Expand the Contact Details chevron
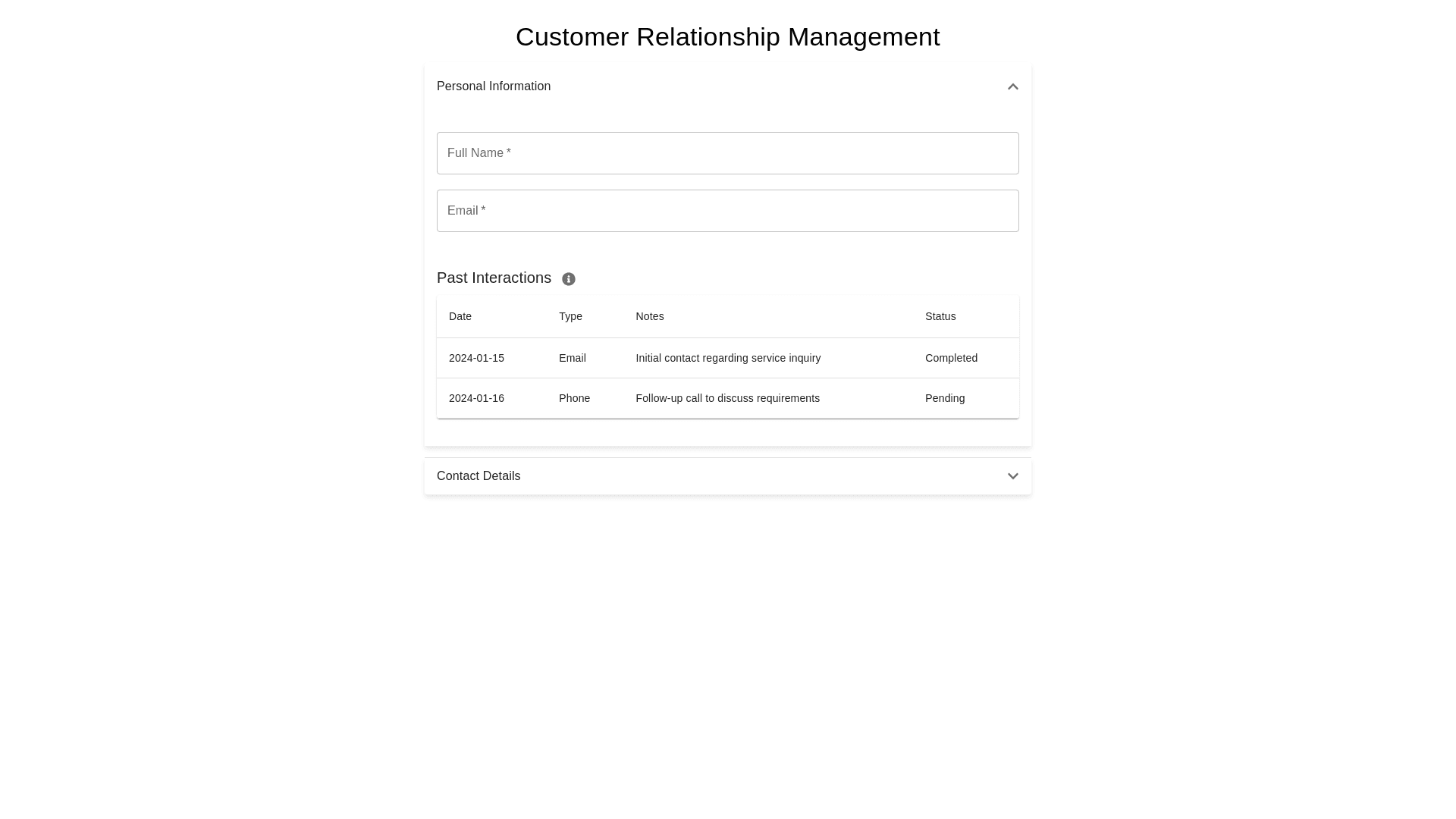 pos(1012,476)
